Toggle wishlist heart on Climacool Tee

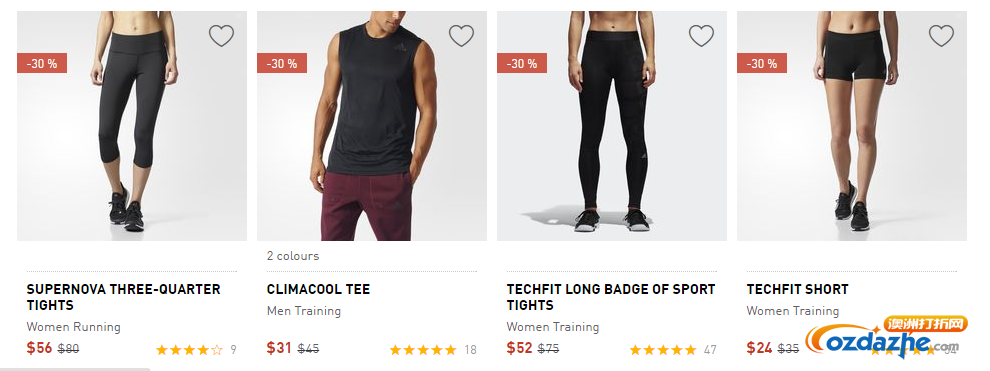tap(461, 35)
